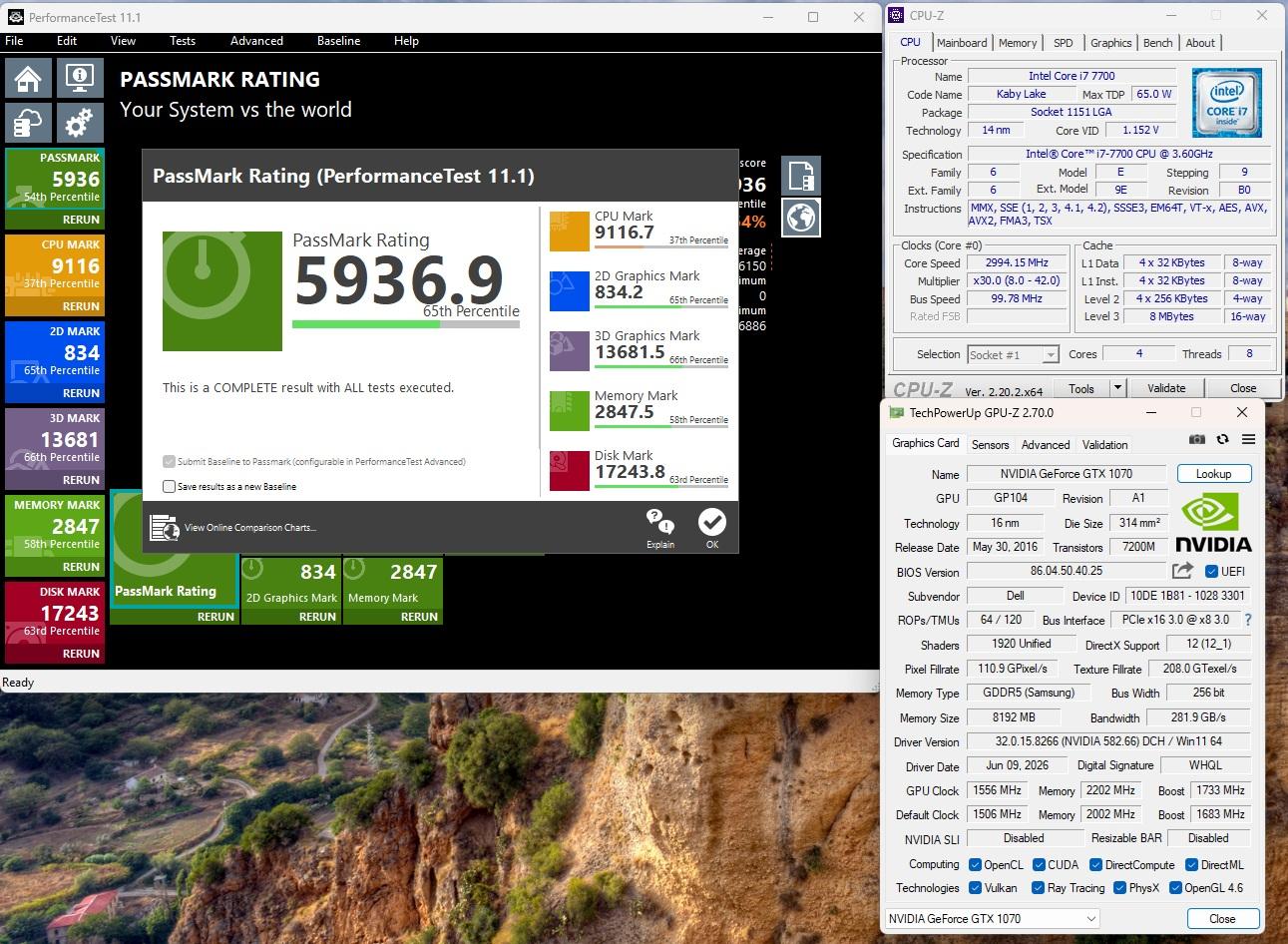1288x944 pixels.
Task: Click the save results document icon
Action: (801, 176)
